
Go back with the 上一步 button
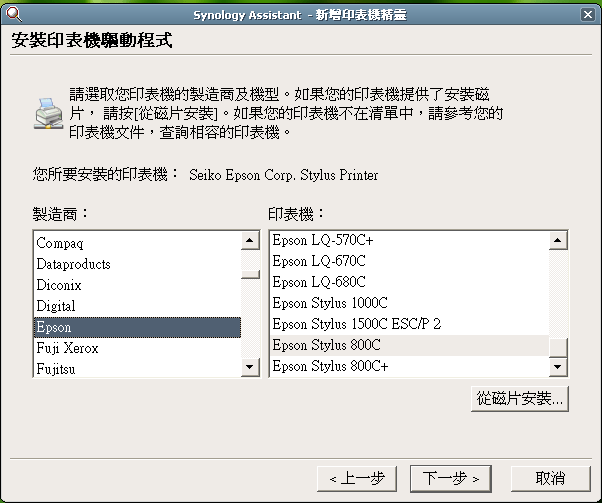(357, 479)
